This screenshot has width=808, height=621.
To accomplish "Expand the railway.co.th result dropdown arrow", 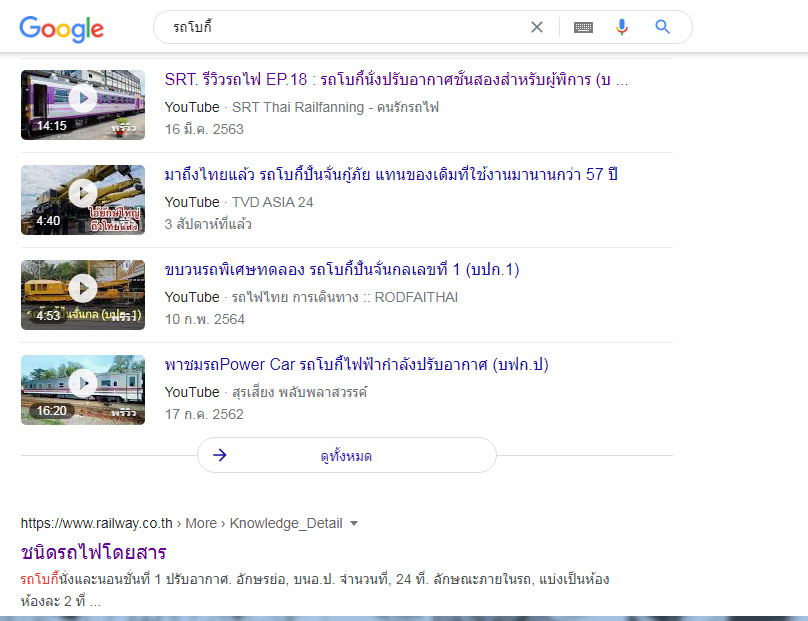I will pyautogui.click(x=354, y=524).
